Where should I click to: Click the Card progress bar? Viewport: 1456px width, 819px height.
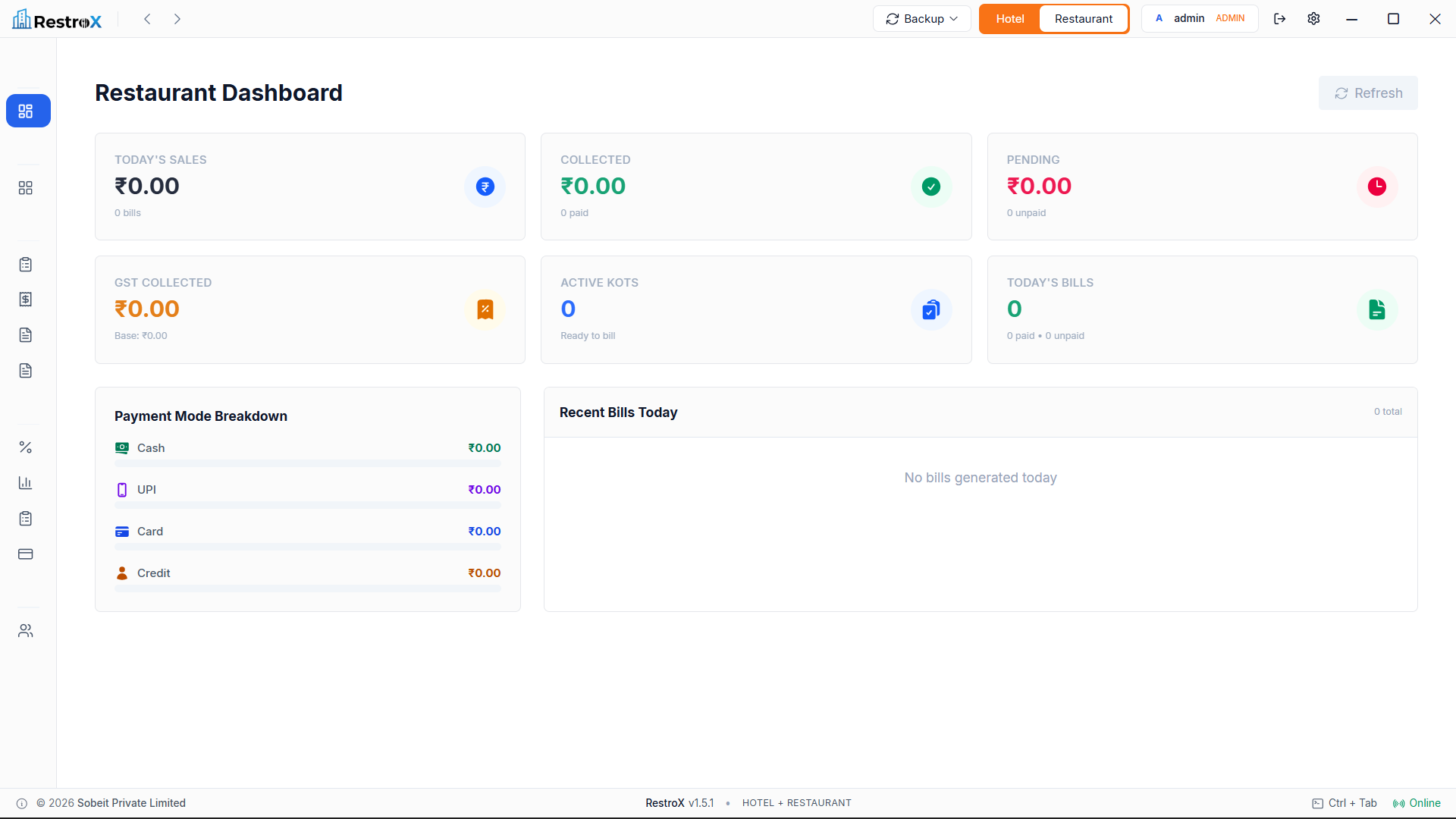(308, 547)
